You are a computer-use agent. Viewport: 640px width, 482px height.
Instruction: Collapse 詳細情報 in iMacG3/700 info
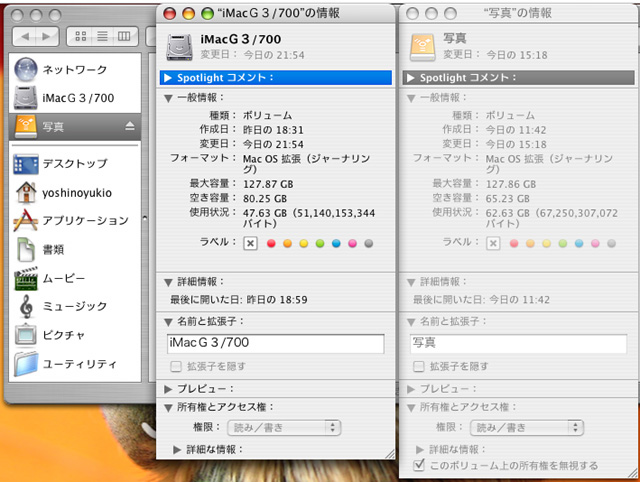pos(168,282)
